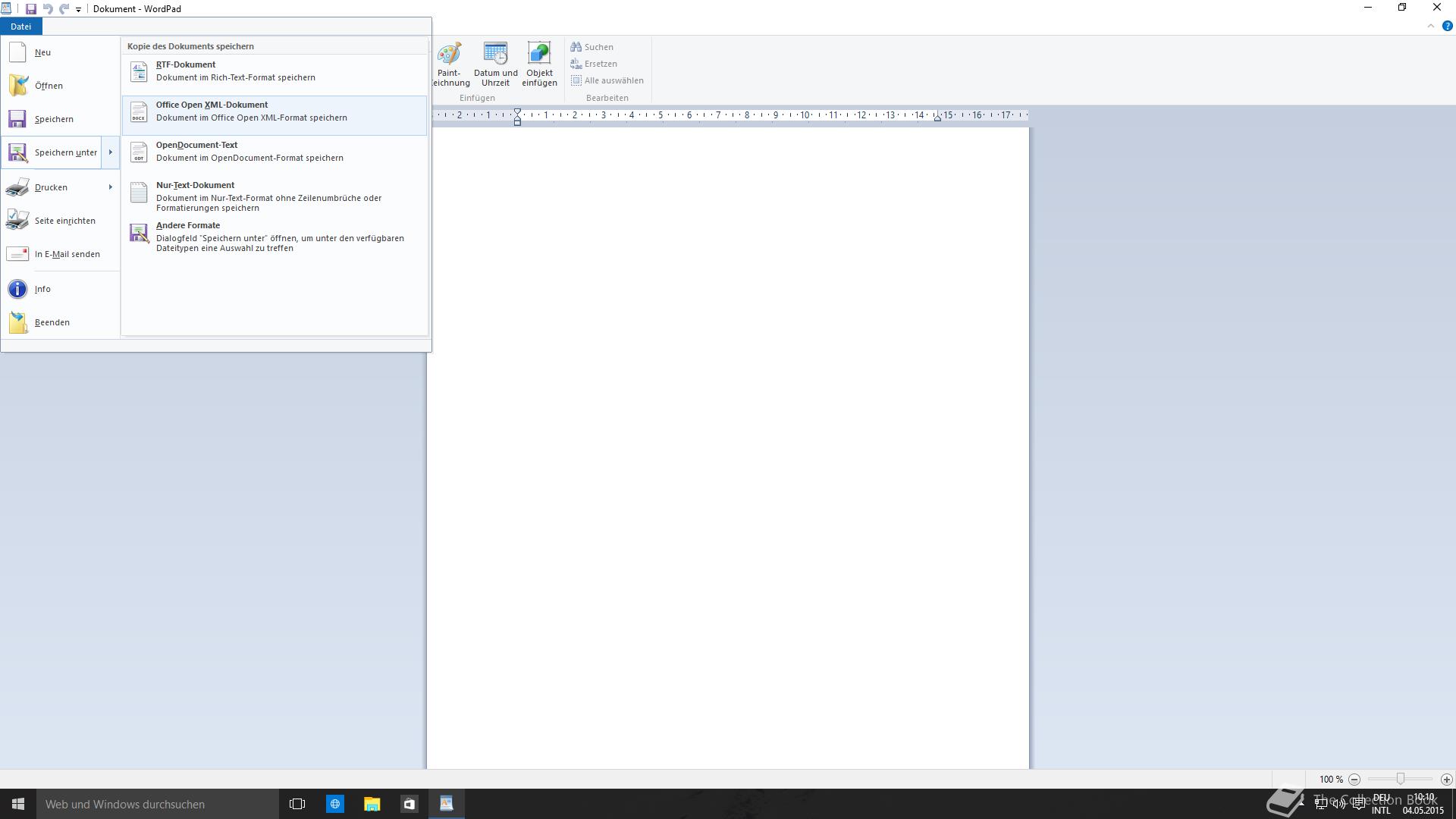Open the Datei tab
1456x819 pixels.
(20, 27)
